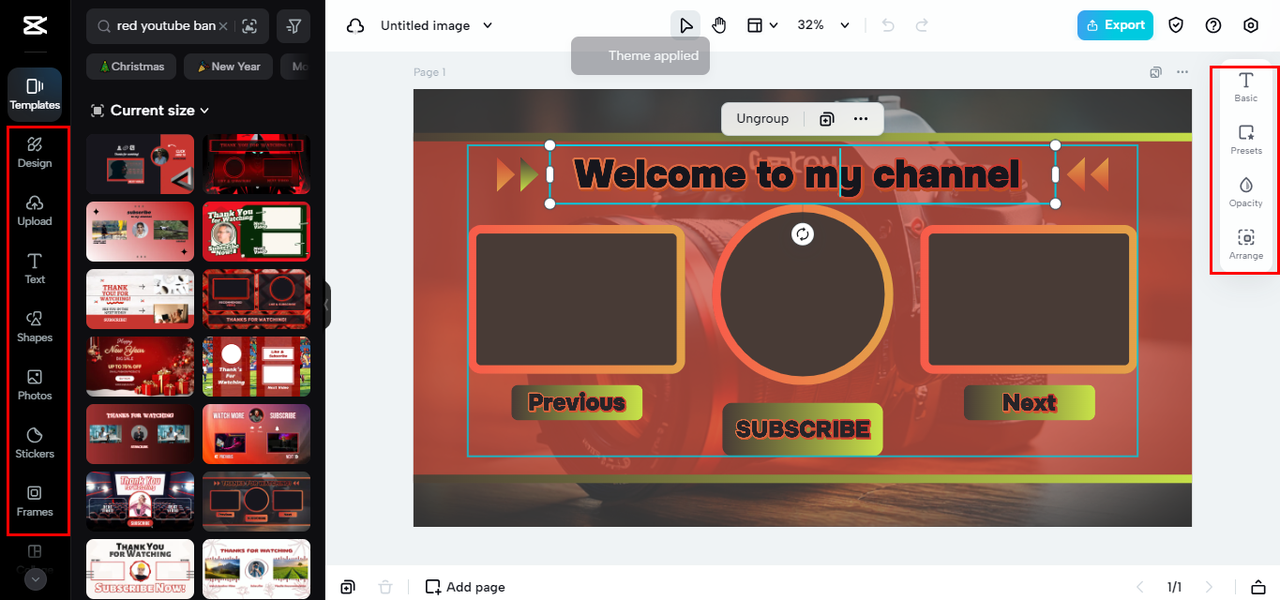Select the Next label on canvas
The width and height of the screenshot is (1280, 600).
pyautogui.click(x=1029, y=402)
